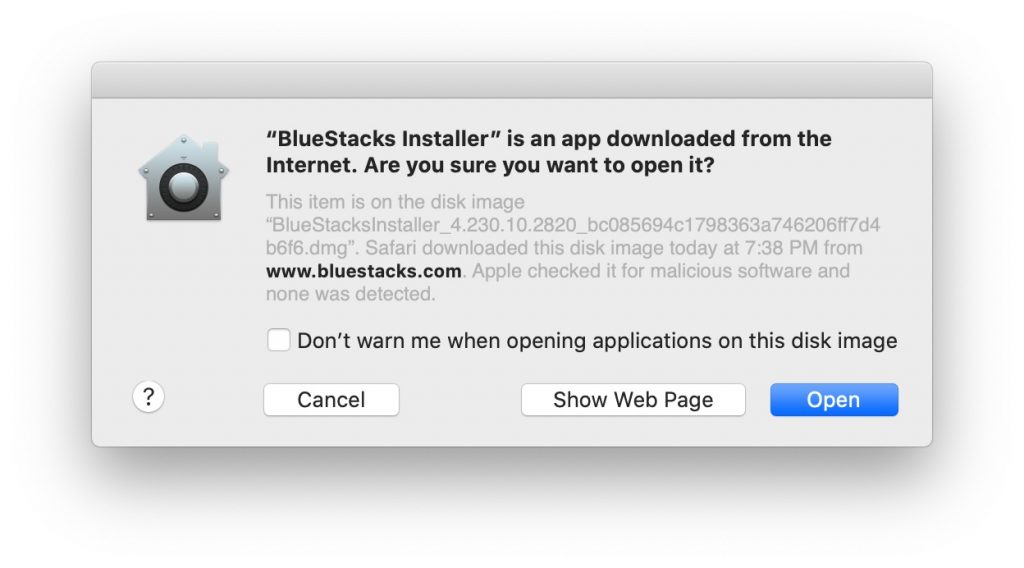The height and width of the screenshot is (568, 1024).
Task: Click 'This item is on the disk image' text
Action: click(x=395, y=202)
